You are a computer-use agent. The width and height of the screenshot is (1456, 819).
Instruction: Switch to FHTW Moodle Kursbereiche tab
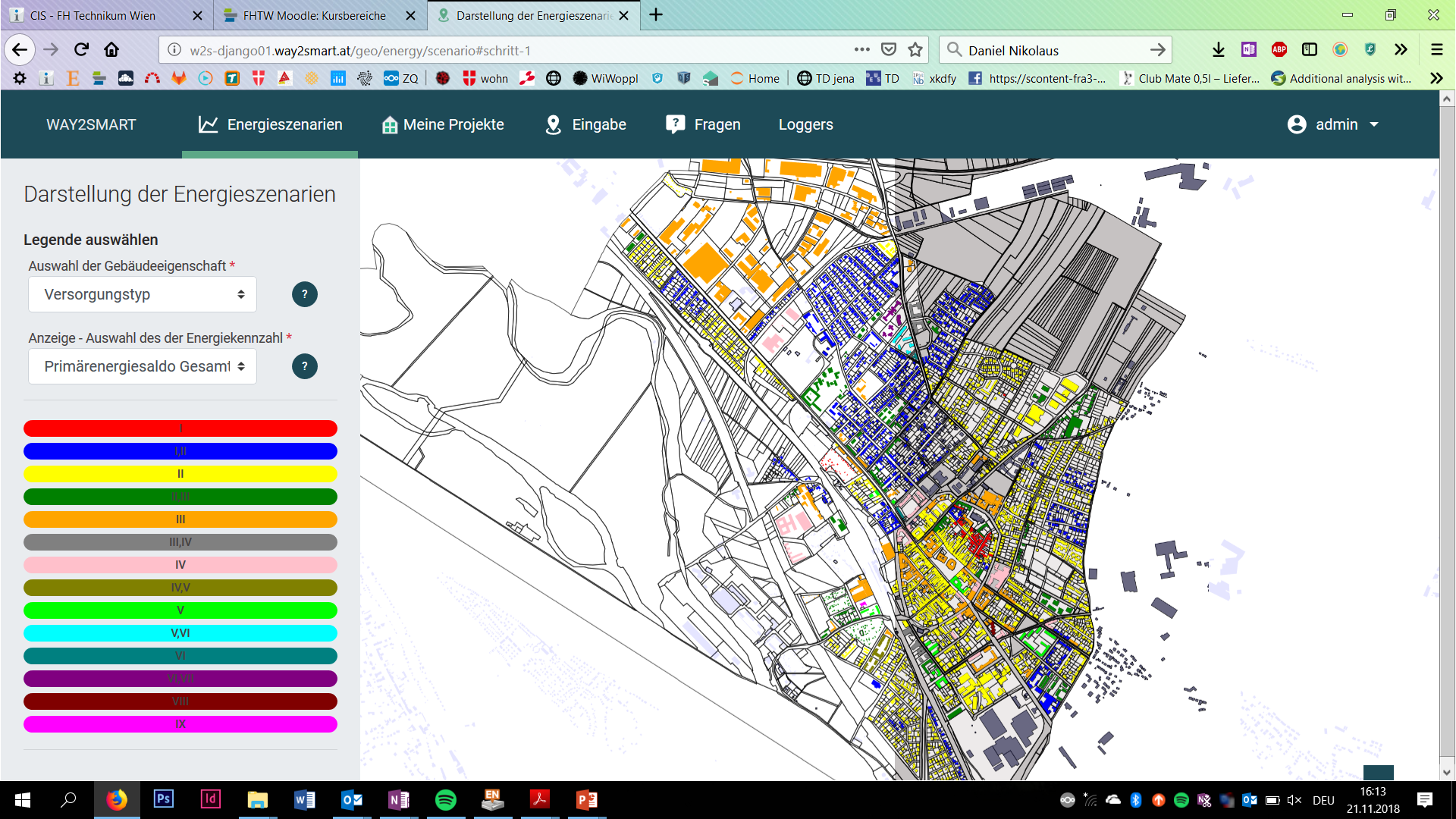[314, 15]
